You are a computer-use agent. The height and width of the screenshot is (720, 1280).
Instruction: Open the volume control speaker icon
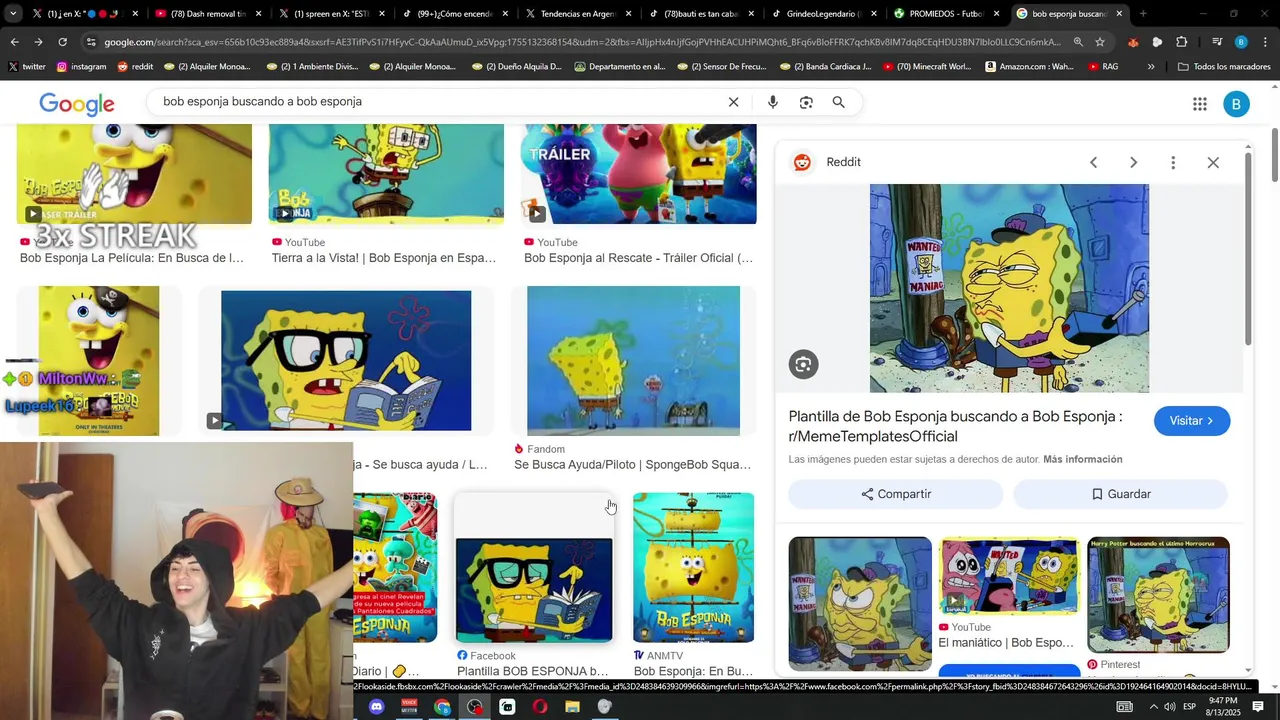pyautogui.click(x=1170, y=707)
